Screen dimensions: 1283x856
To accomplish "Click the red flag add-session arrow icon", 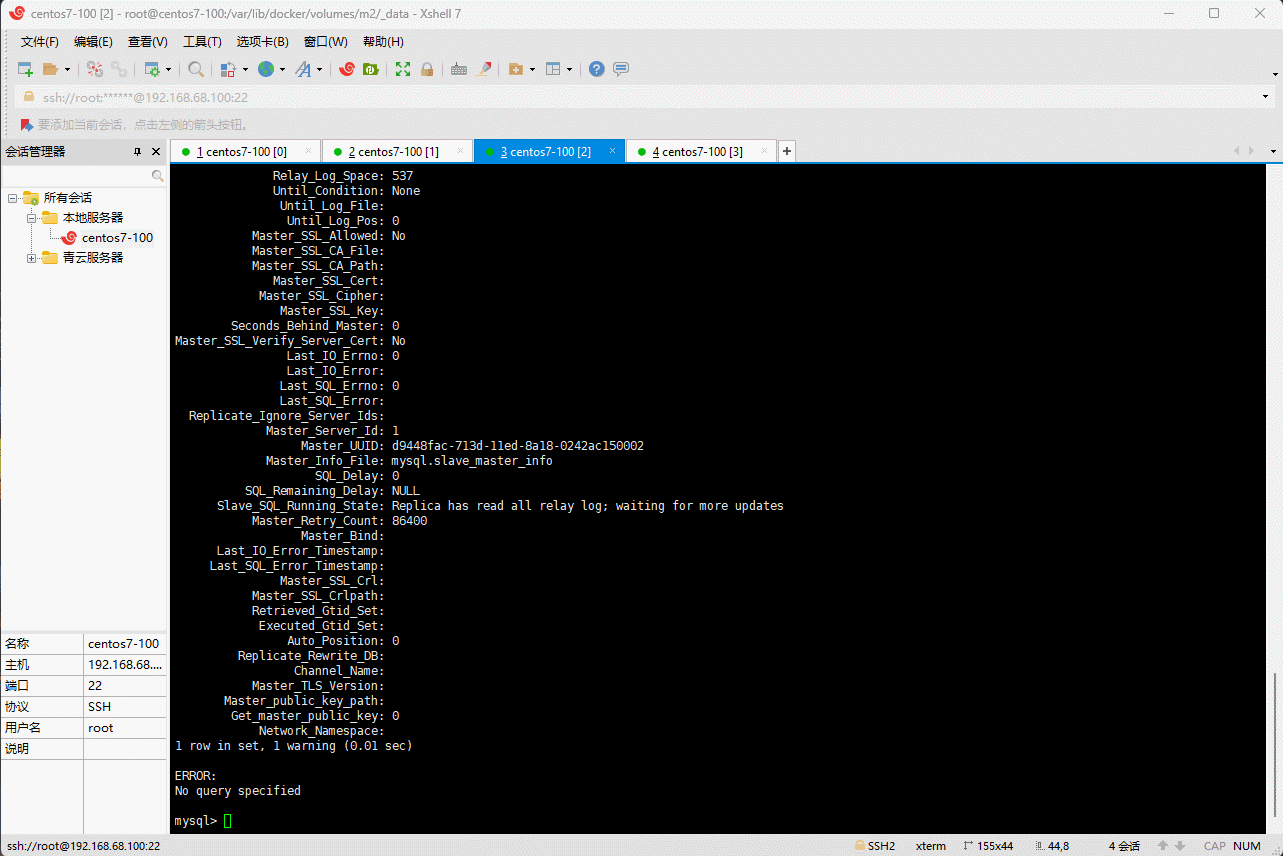I will click(27, 125).
